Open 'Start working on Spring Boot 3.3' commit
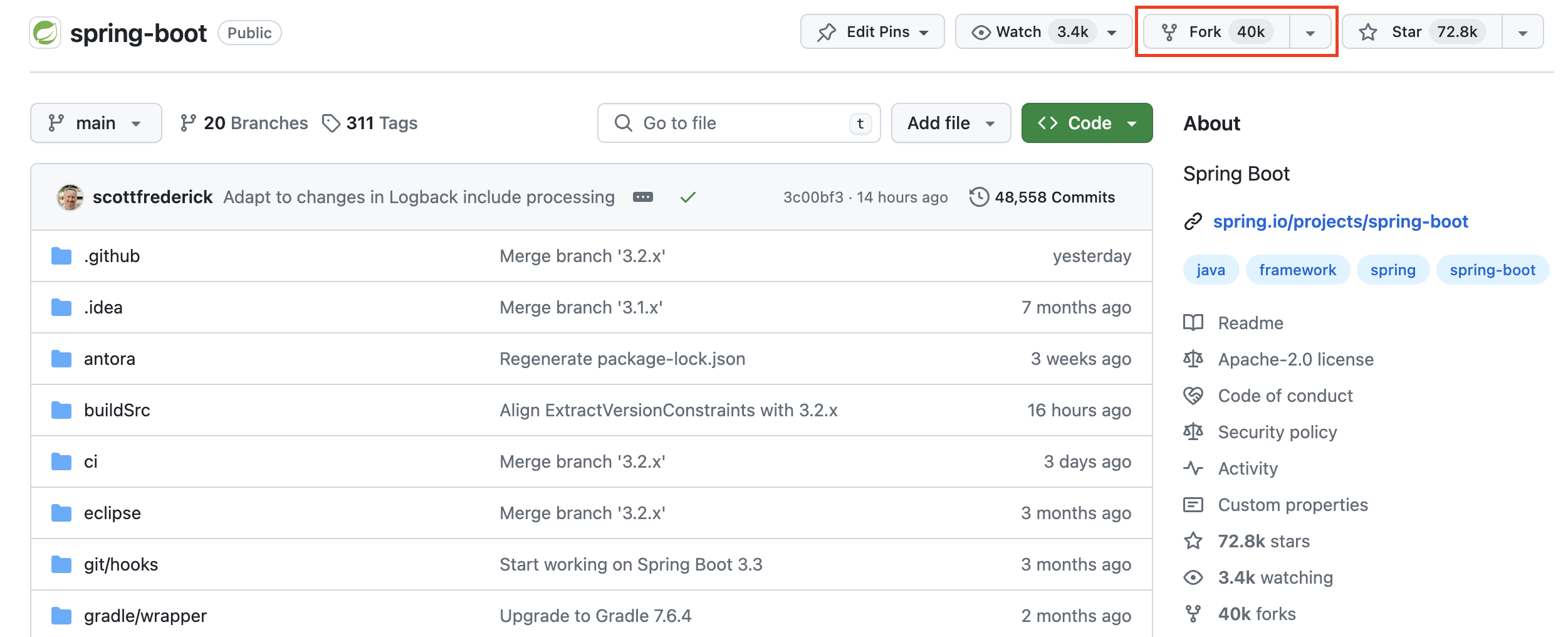This screenshot has height=637, width=1568. pyautogui.click(x=630, y=564)
